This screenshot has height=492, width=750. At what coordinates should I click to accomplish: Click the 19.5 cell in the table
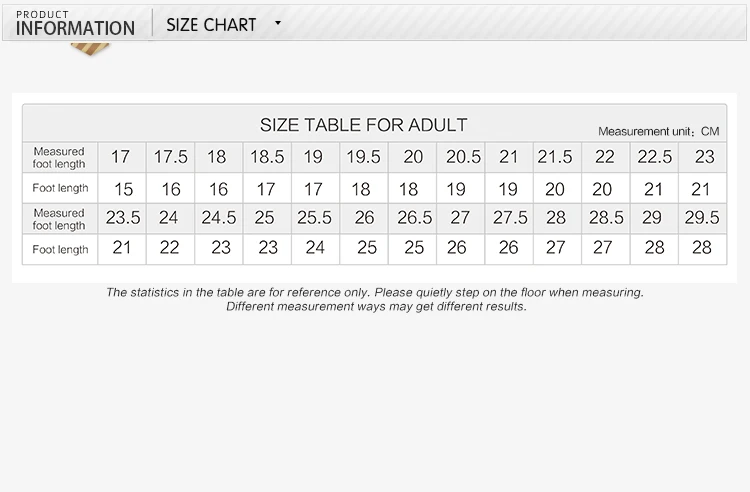click(362, 157)
